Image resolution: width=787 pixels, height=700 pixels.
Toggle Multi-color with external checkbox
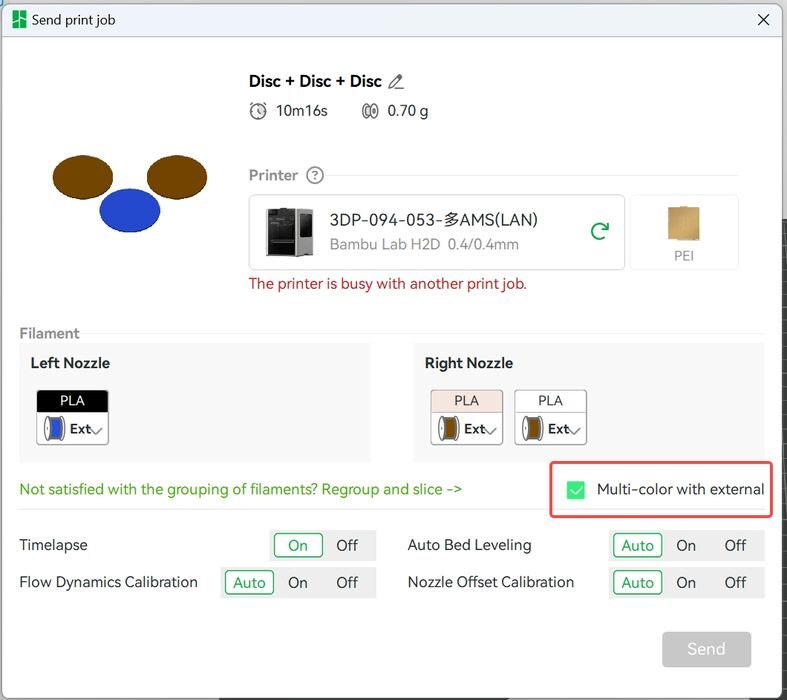[576, 490]
